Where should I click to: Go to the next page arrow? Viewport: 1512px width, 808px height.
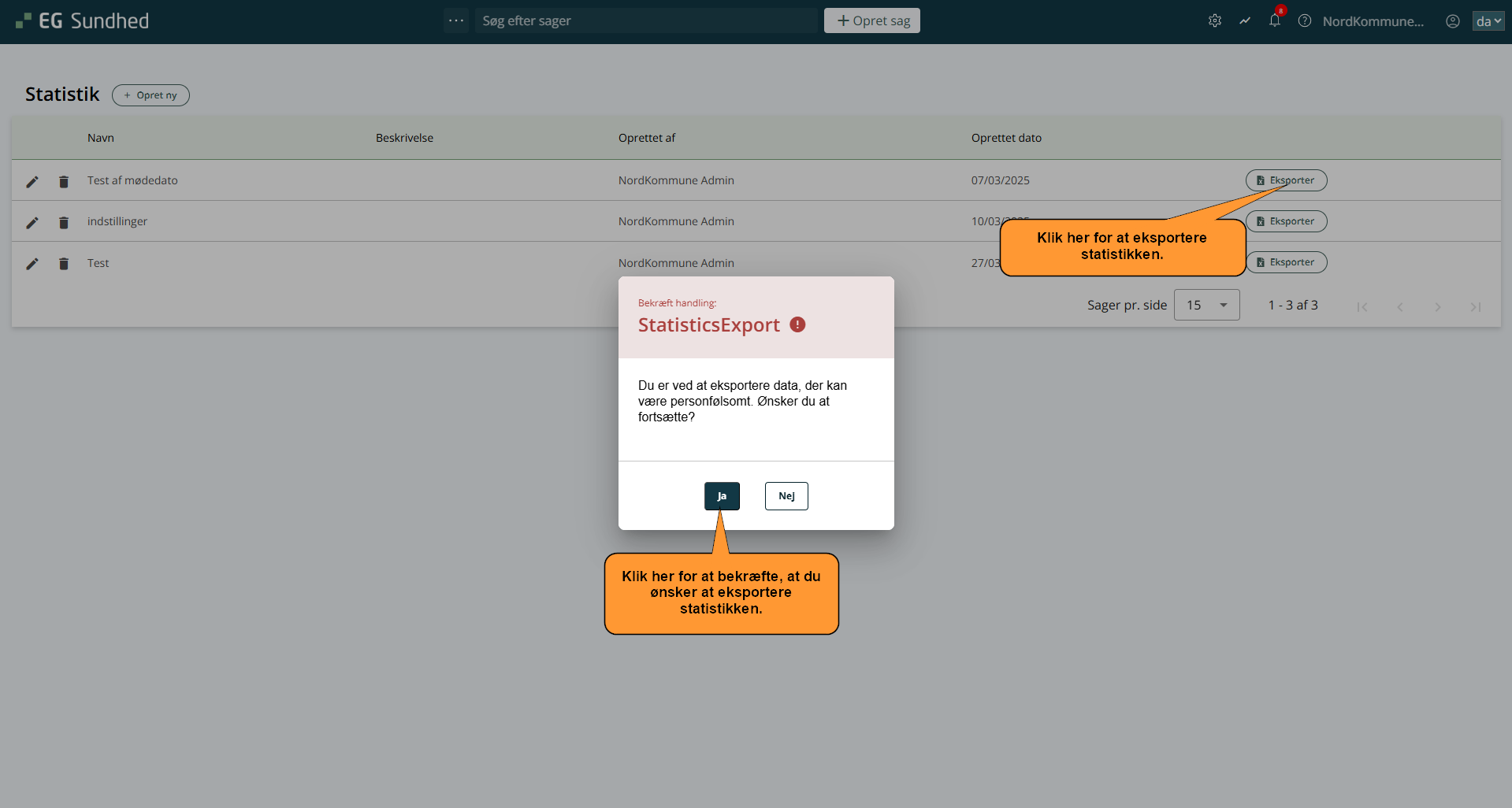[1437, 306]
